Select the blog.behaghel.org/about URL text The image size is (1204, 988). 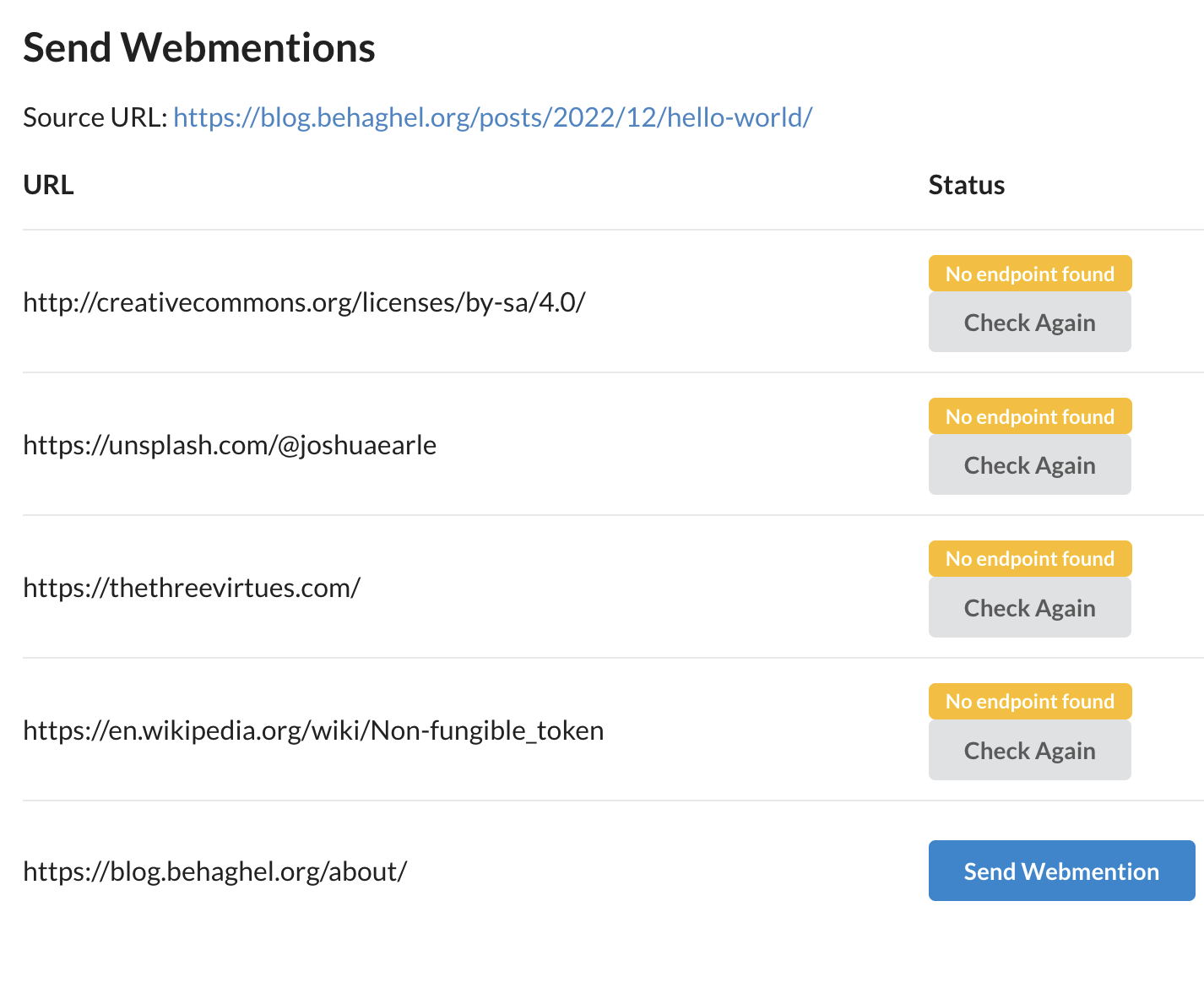pyautogui.click(x=214, y=871)
